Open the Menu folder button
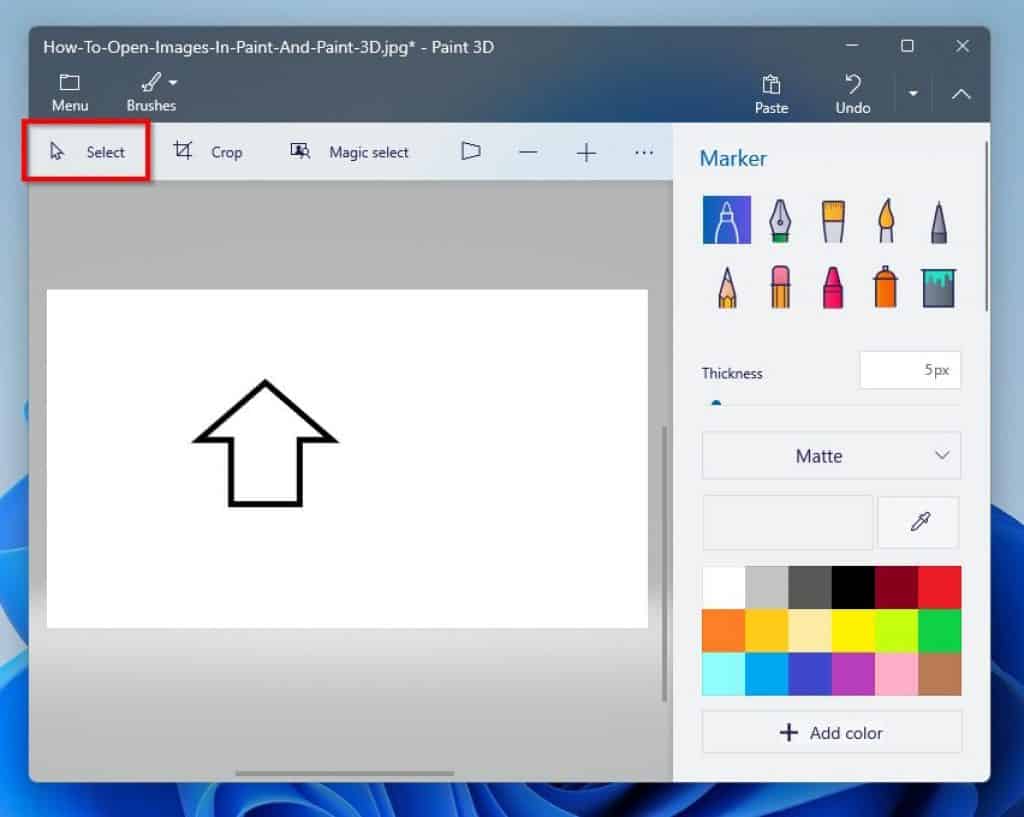The width and height of the screenshot is (1024, 817). click(69, 93)
